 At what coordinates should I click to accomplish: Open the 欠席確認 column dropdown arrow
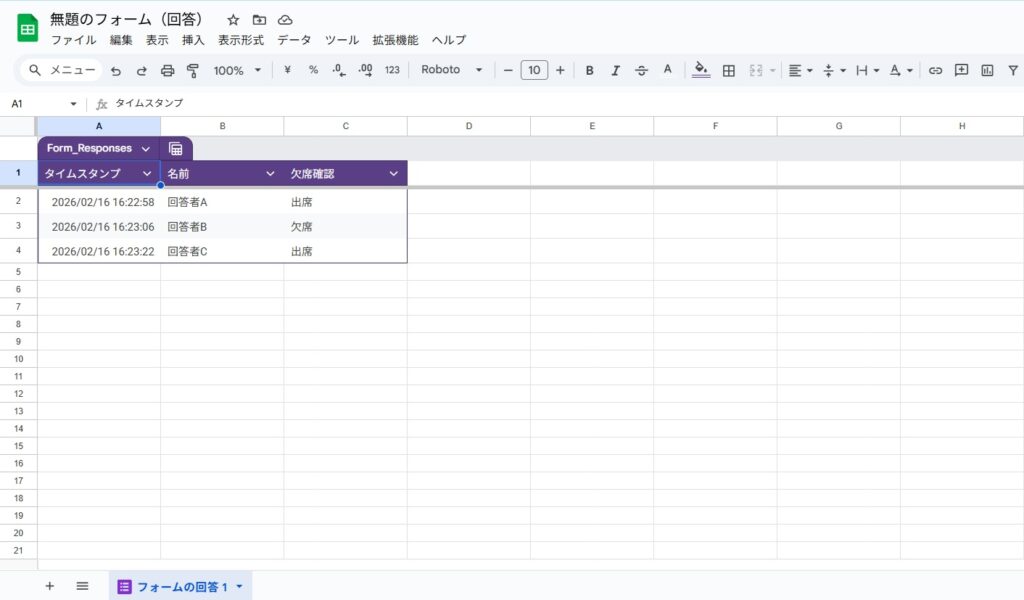[x=393, y=174]
